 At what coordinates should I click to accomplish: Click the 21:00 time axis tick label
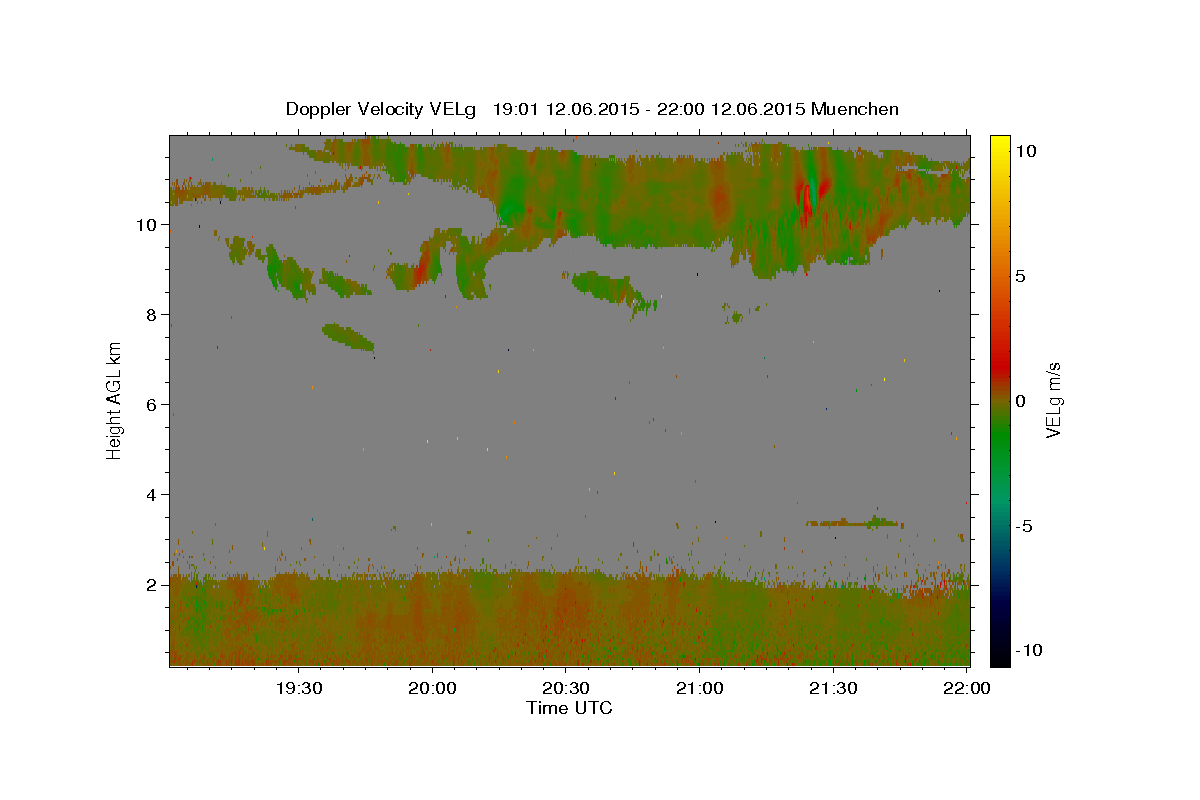point(699,688)
